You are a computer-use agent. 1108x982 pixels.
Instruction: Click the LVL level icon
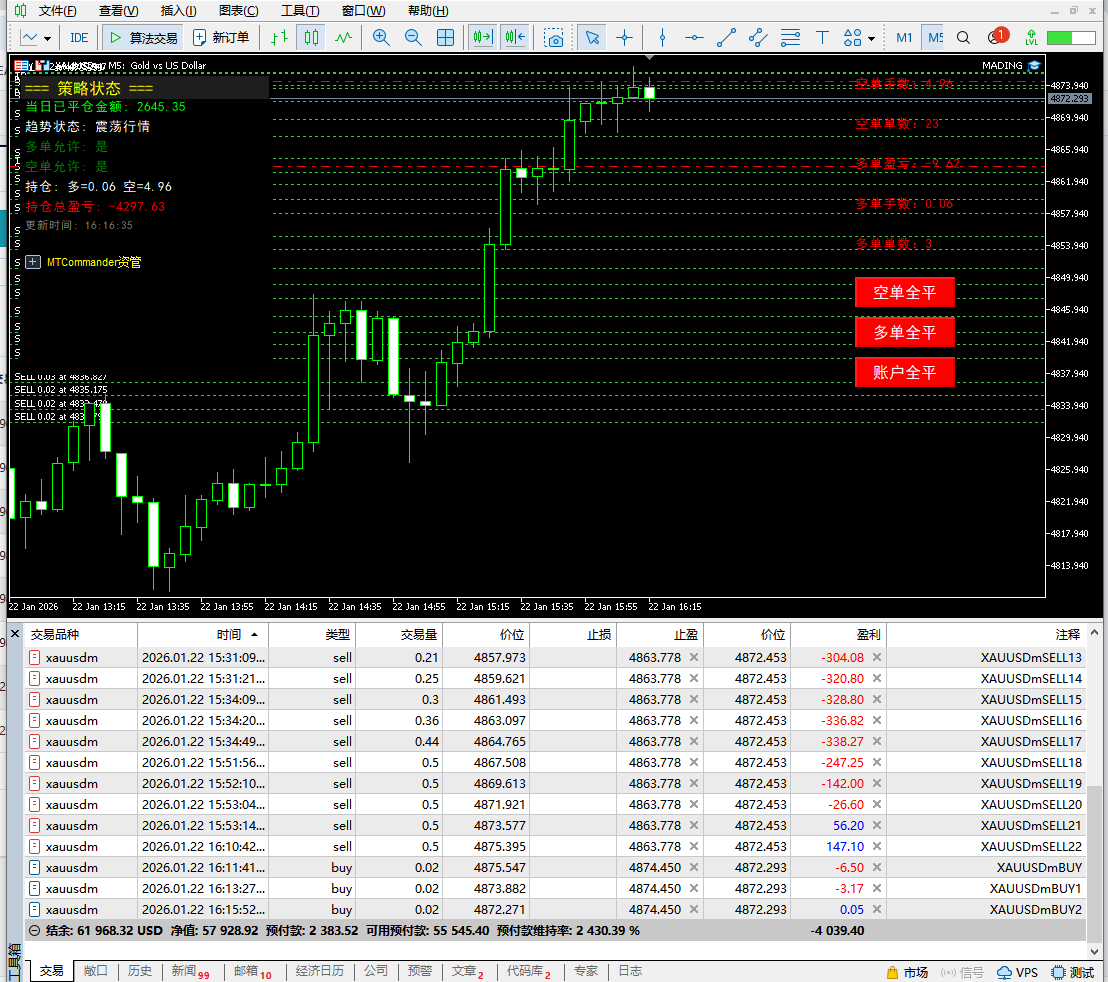[x=1032, y=37]
